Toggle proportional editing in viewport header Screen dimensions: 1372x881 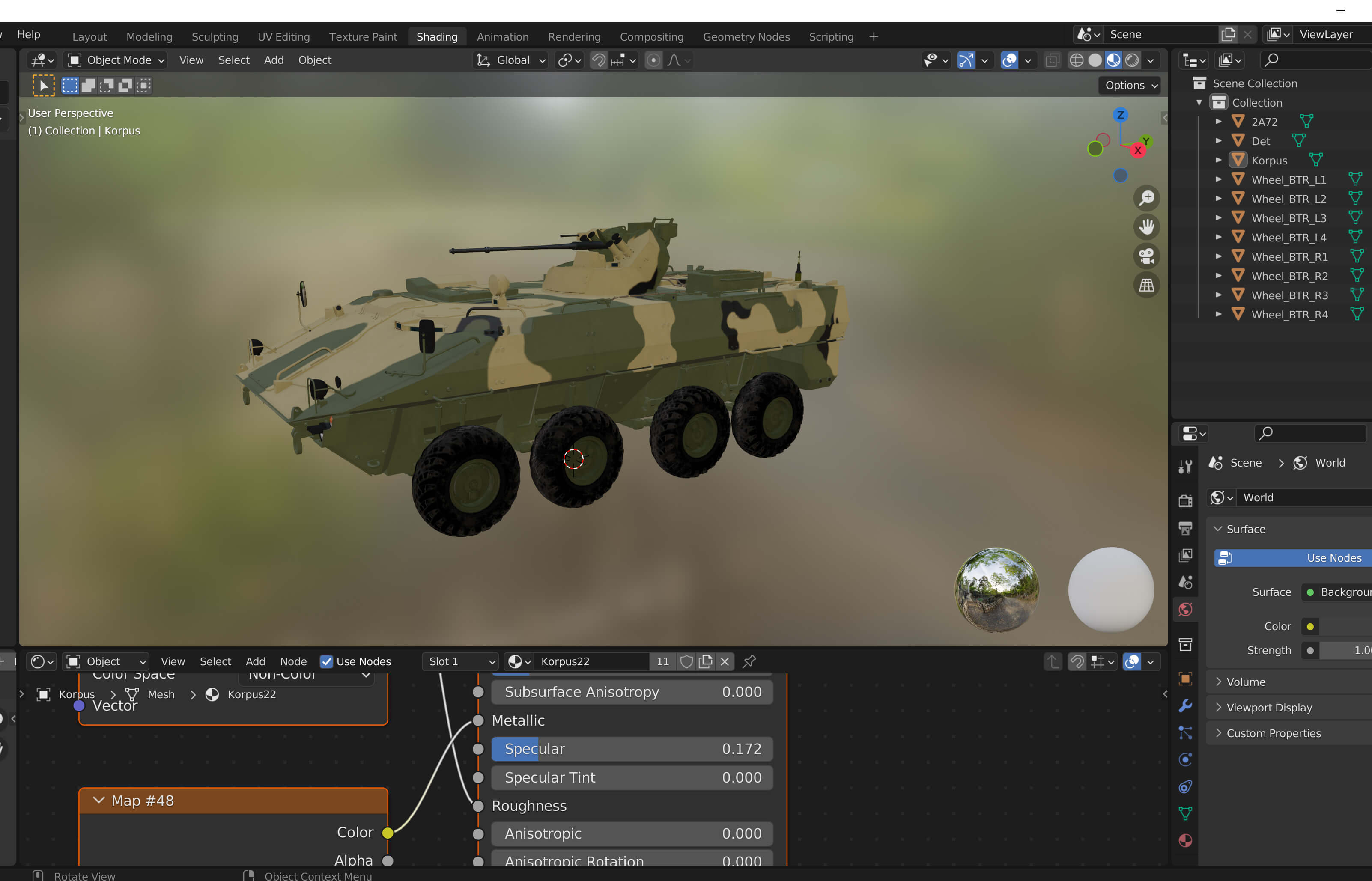coord(653,60)
